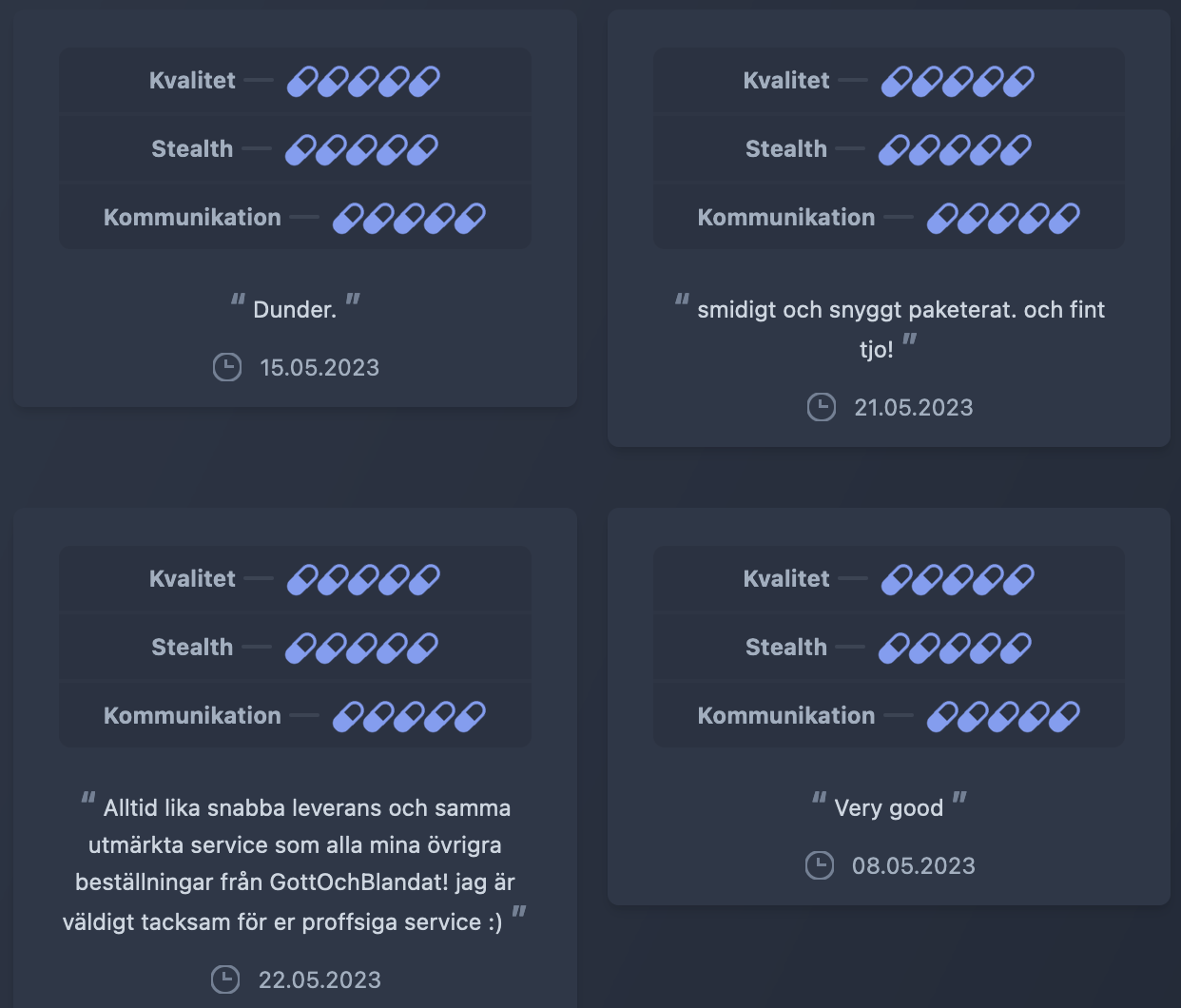Select last Stealth pill in "Very good" review
This screenshot has width=1181, height=1008.
point(1016,648)
